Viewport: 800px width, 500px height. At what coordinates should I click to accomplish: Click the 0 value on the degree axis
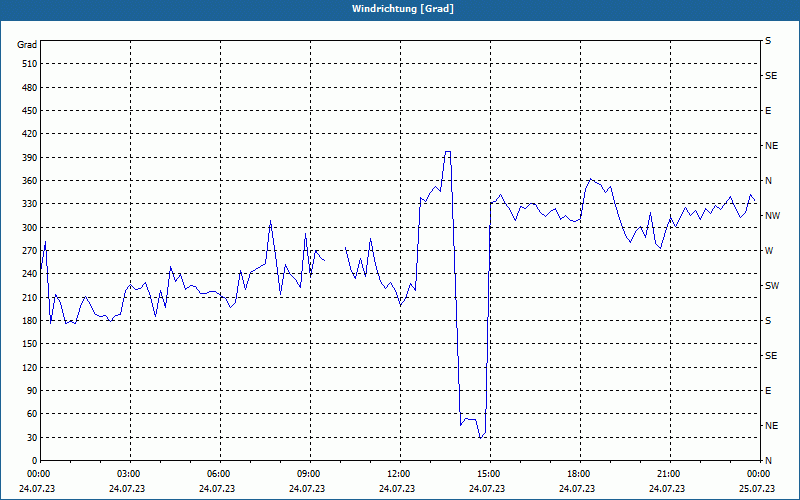point(34,461)
